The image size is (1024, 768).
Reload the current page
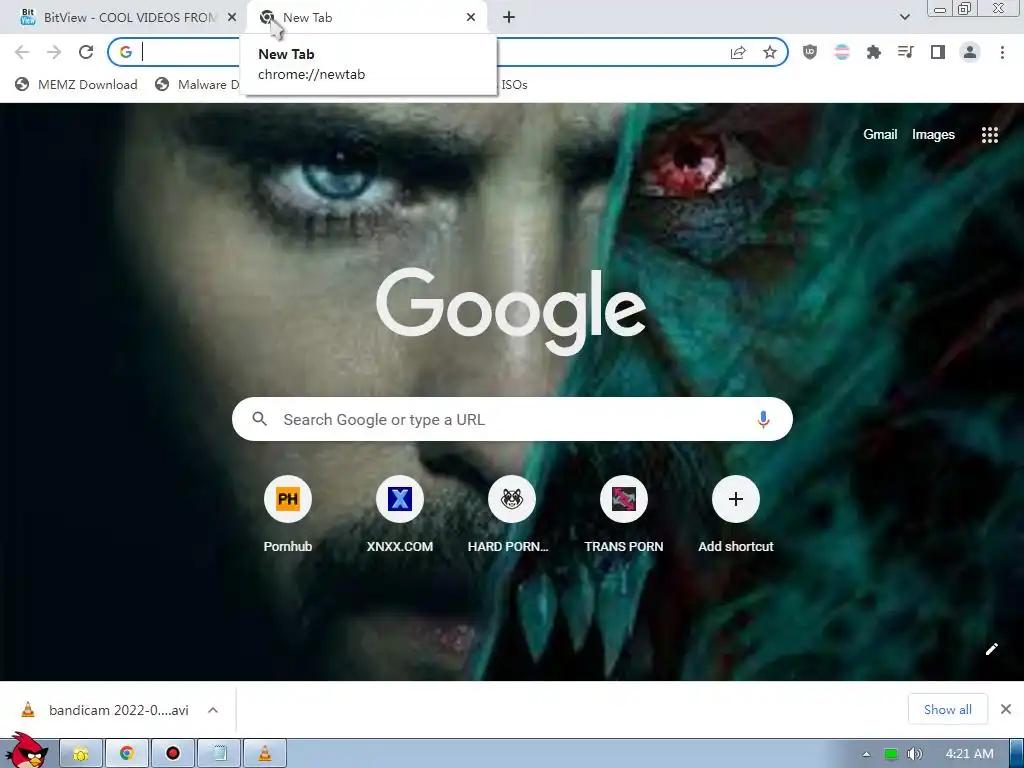86,52
